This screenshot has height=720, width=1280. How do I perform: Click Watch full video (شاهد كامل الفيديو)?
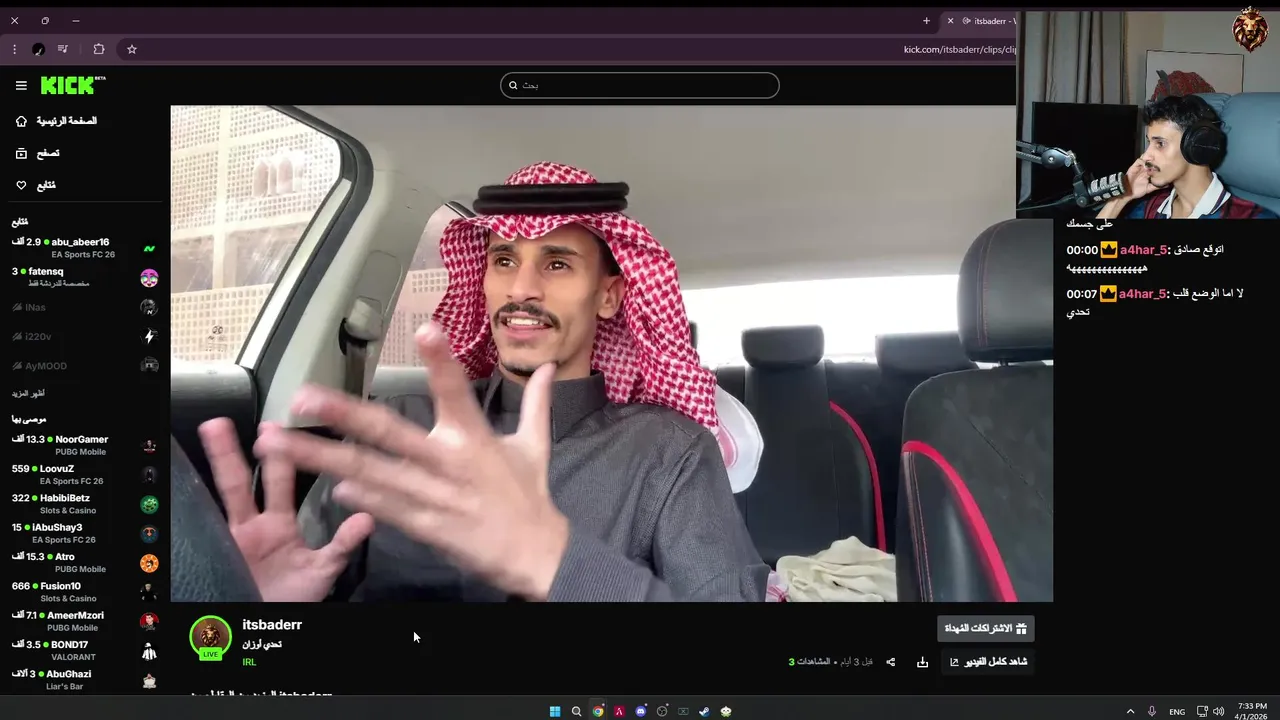point(988,662)
